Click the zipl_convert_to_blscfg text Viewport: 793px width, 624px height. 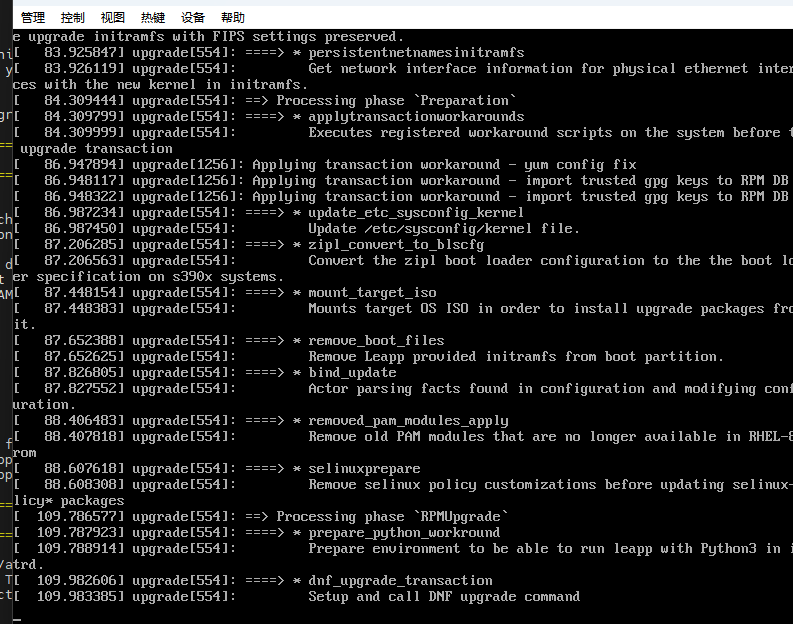pyautogui.click(x=396, y=245)
